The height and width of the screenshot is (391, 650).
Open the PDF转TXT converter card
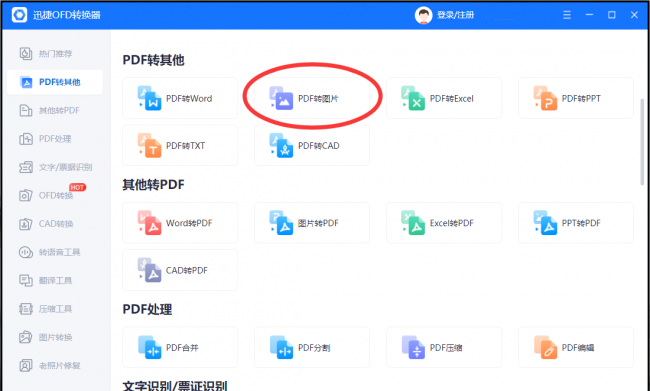click(x=180, y=146)
